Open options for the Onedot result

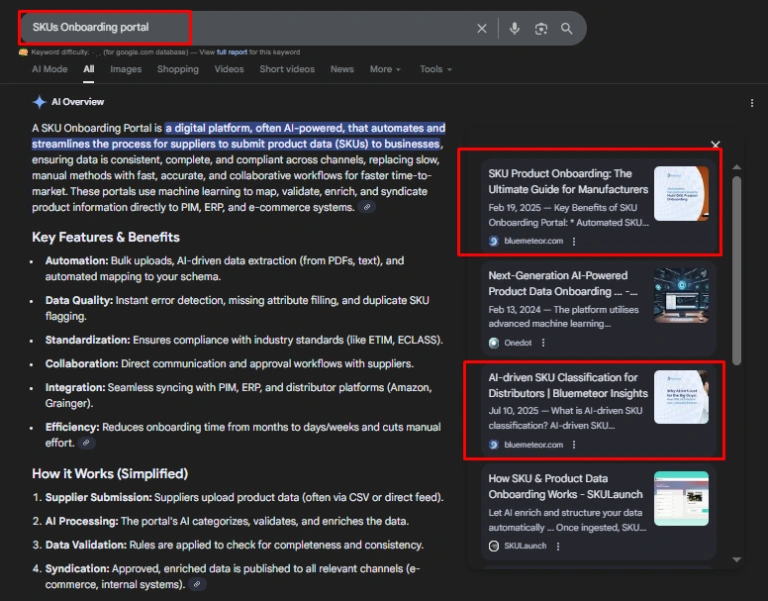[543, 342]
